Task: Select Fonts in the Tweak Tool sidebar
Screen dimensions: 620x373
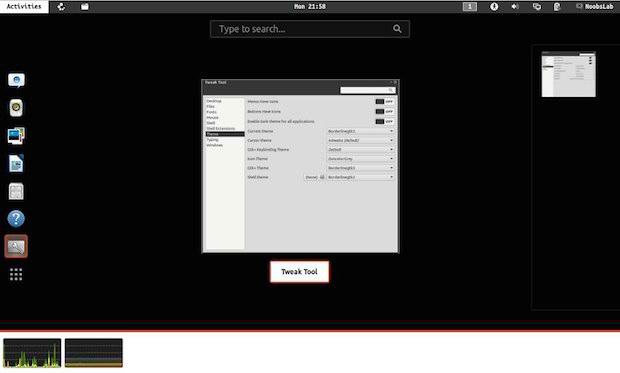Action: coord(212,112)
